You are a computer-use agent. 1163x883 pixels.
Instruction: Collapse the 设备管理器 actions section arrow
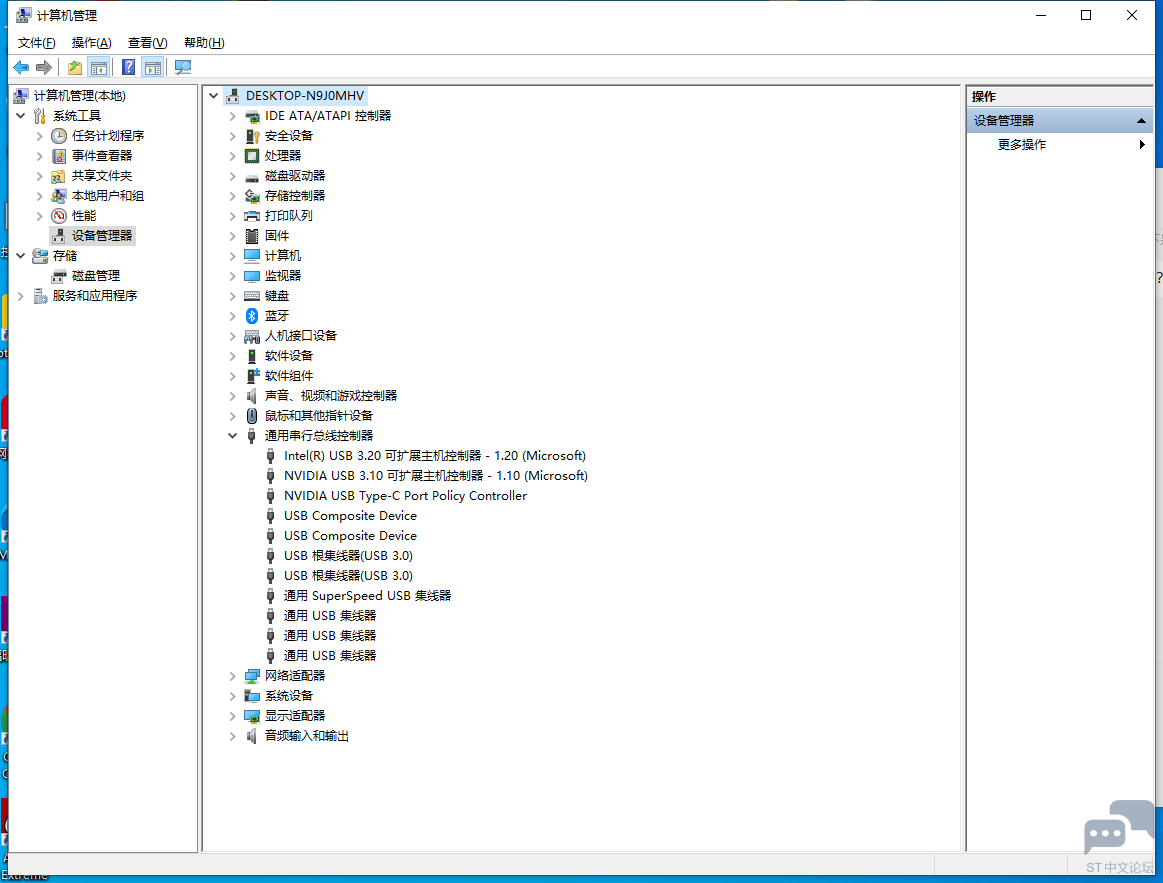1141,120
